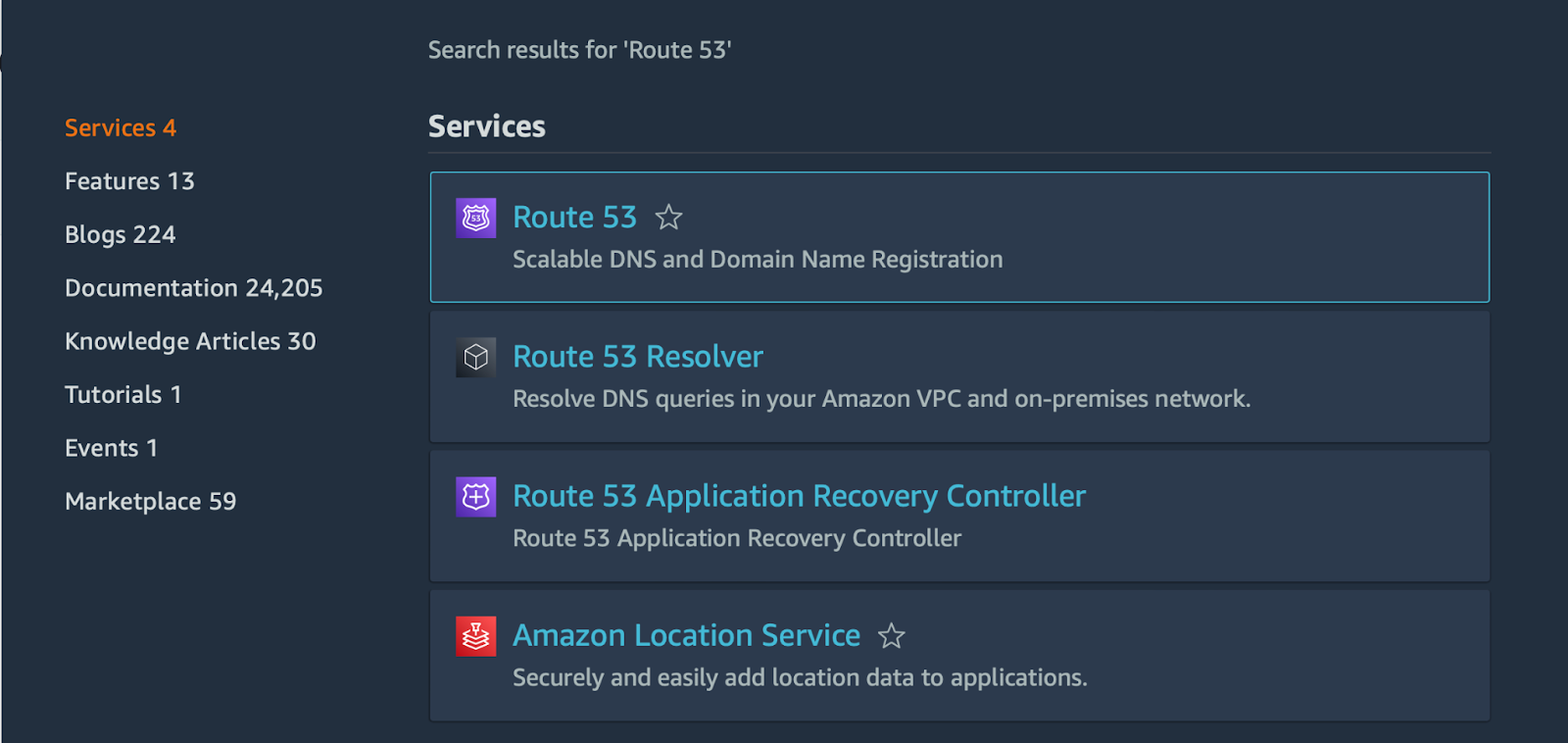Open the Route 53 service link
The height and width of the screenshot is (743, 1568).
pyautogui.click(x=575, y=217)
